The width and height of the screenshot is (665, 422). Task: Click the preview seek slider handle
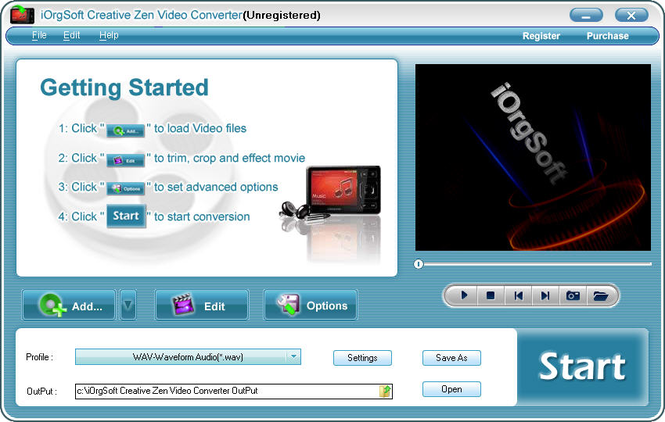[419, 264]
